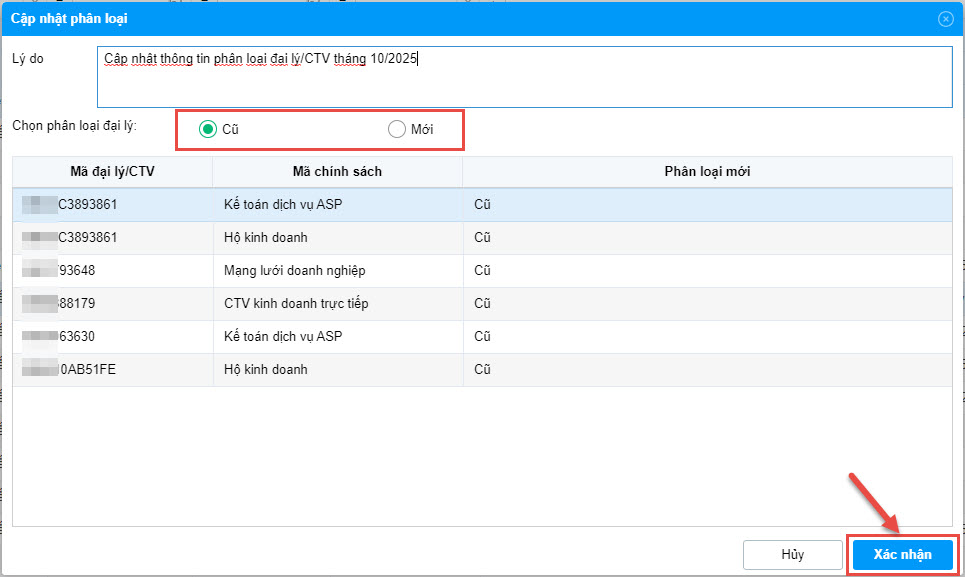Click the Cũ value in the CTV kinh doanh trực tiếp row
965x577 pixels.
pyautogui.click(x=482, y=303)
